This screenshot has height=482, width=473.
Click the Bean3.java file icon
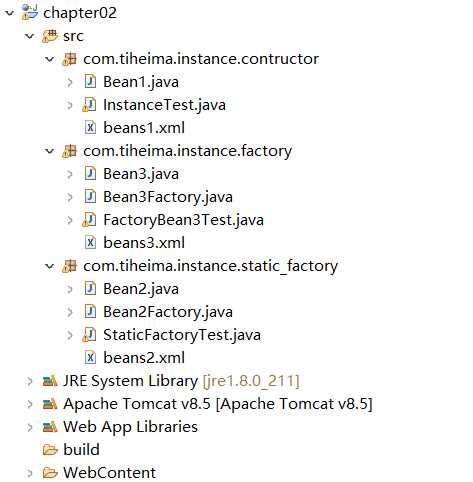point(90,174)
